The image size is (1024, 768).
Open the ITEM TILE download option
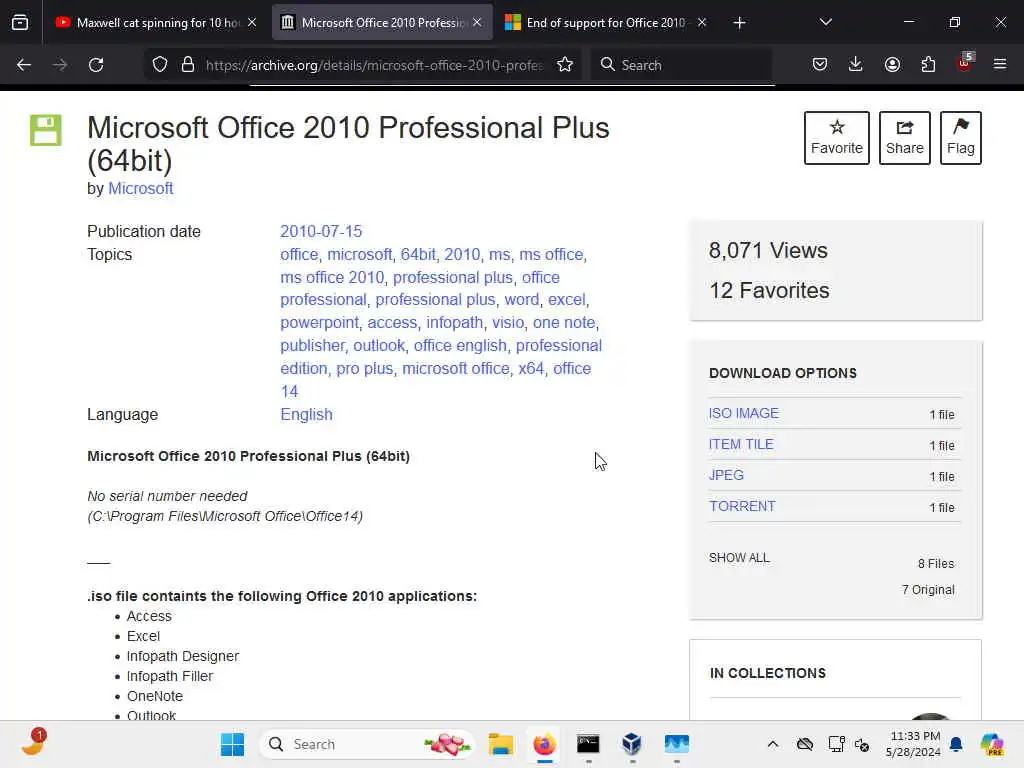(x=741, y=444)
